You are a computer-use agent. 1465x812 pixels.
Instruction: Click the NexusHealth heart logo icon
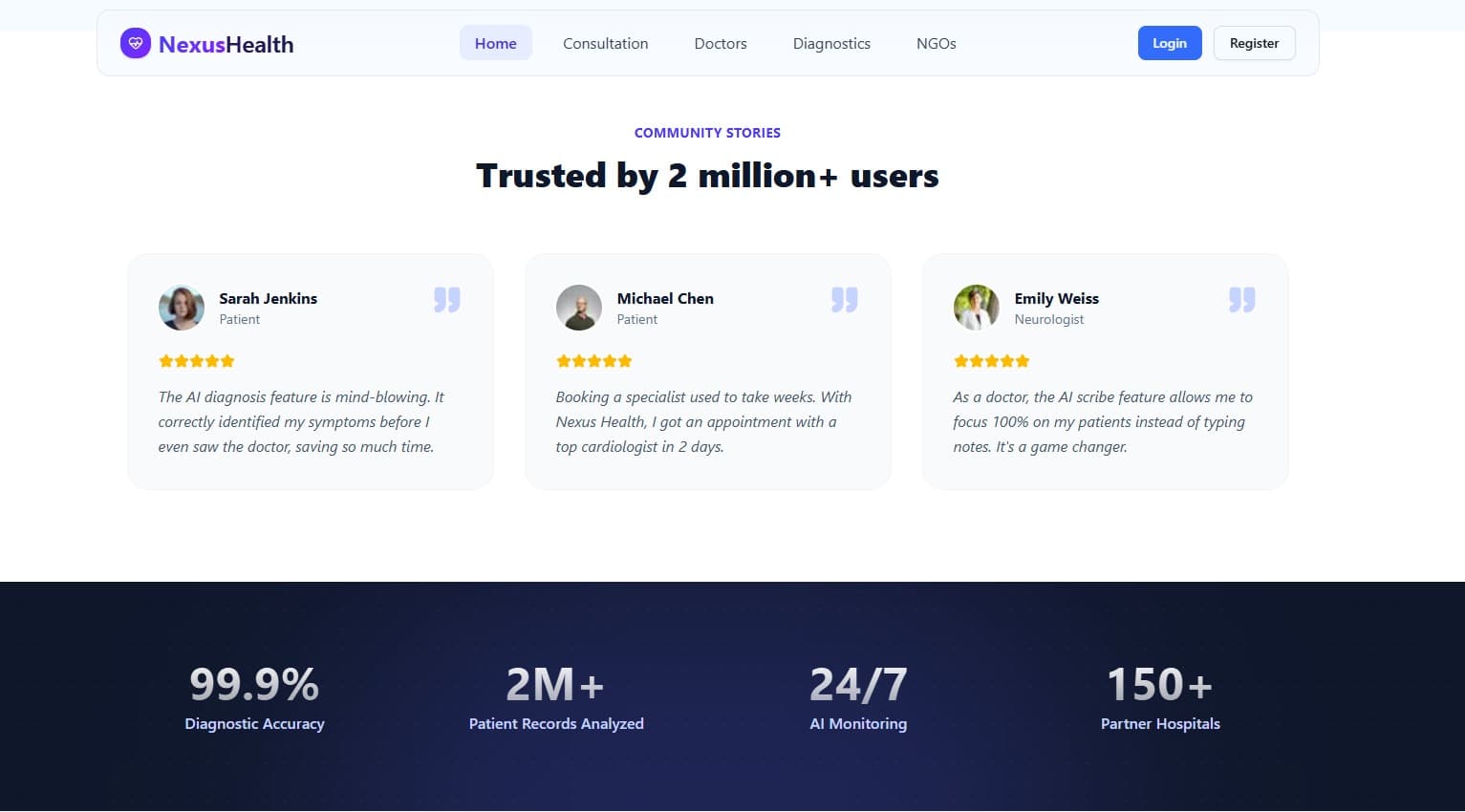point(135,43)
